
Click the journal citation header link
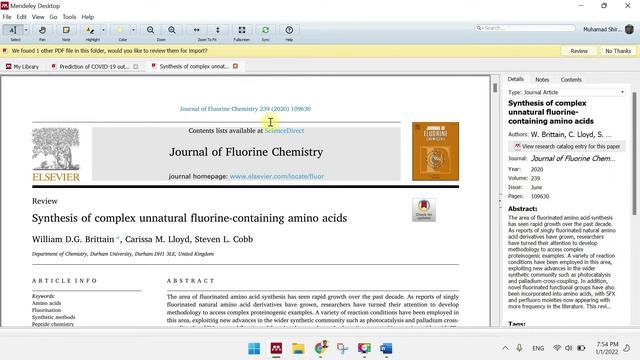point(245,109)
